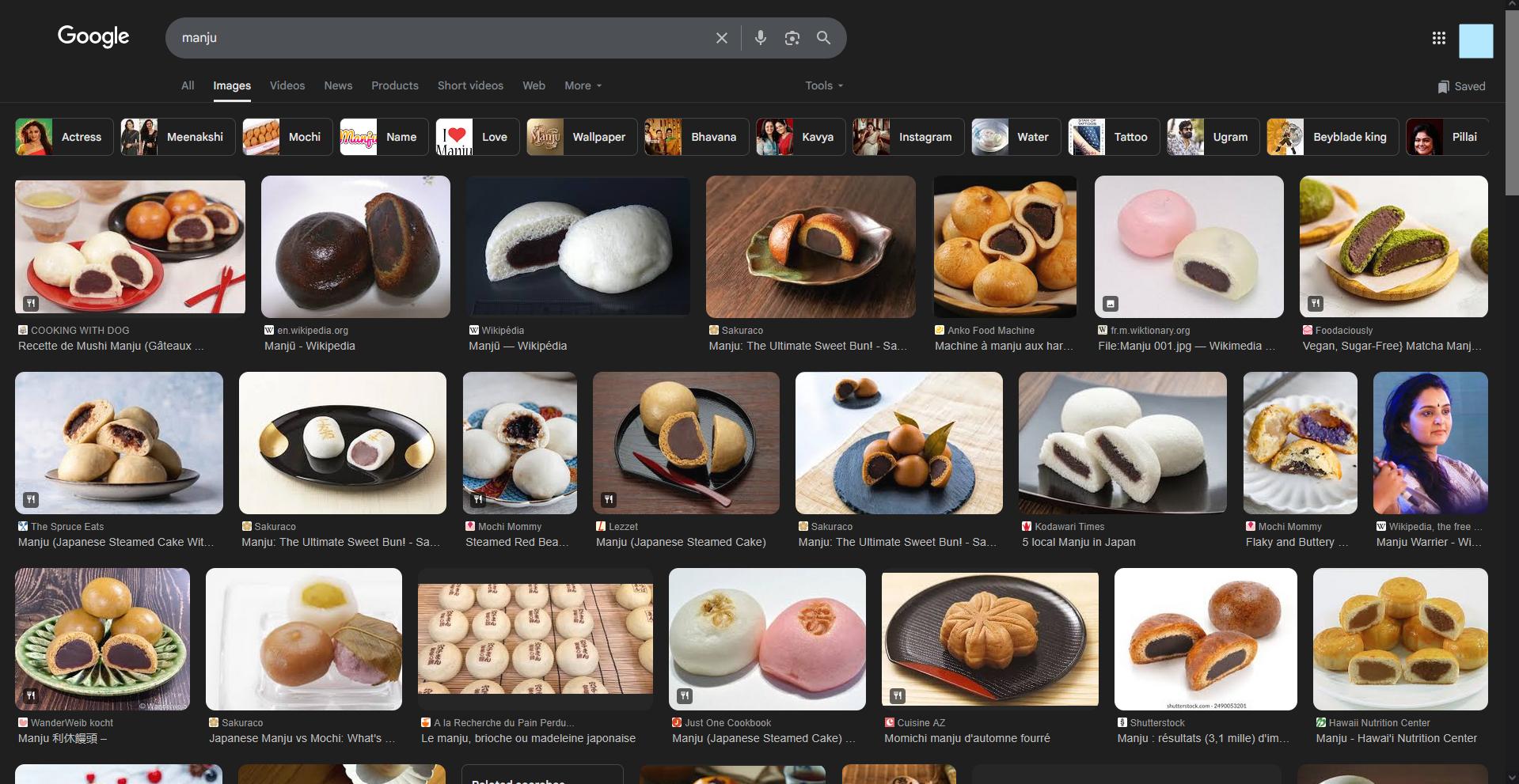Open the Tools dropdown
Image resolution: width=1519 pixels, height=784 pixels.
[x=824, y=85]
